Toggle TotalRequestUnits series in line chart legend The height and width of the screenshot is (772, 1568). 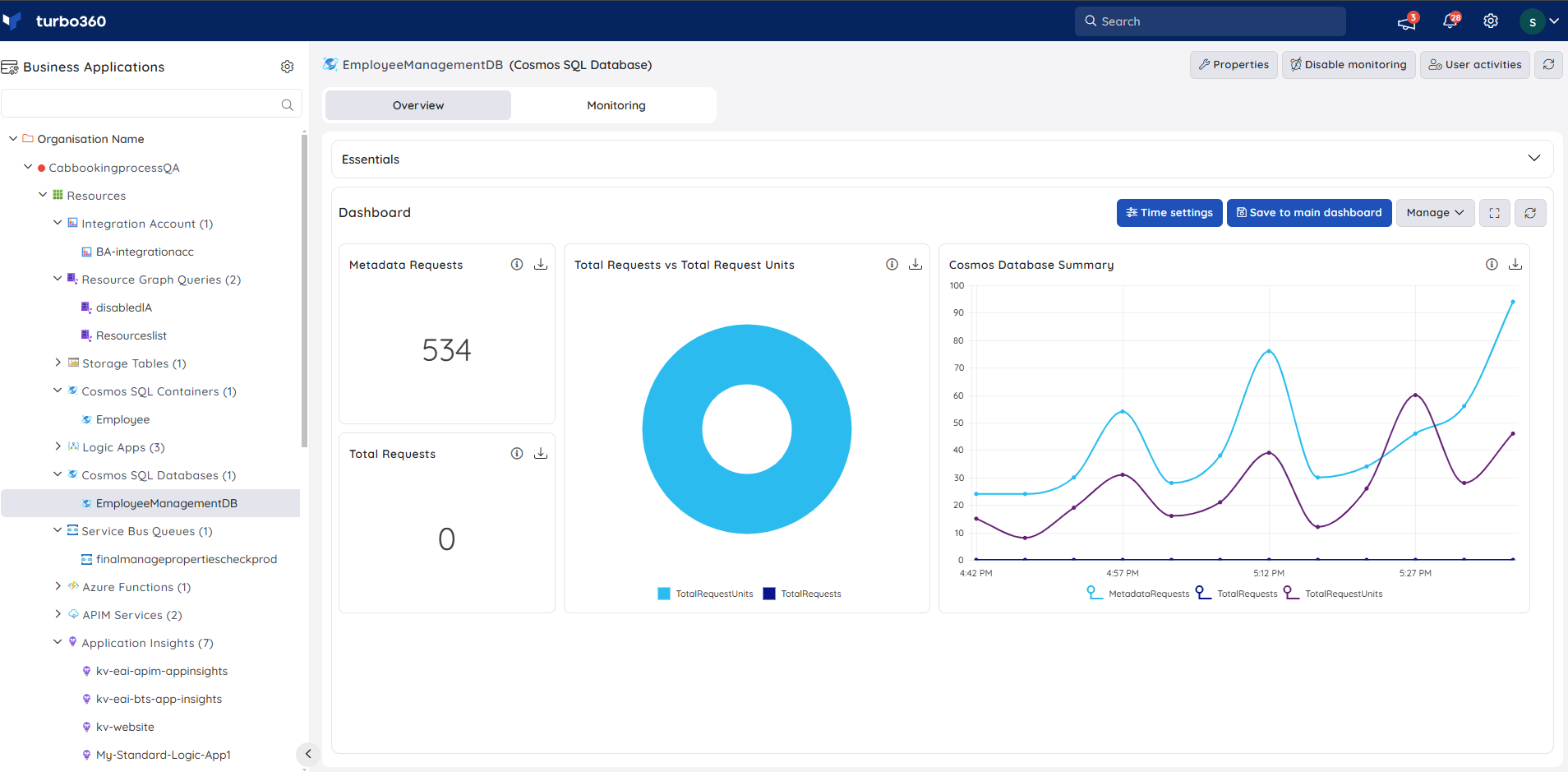[x=1332, y=593]
